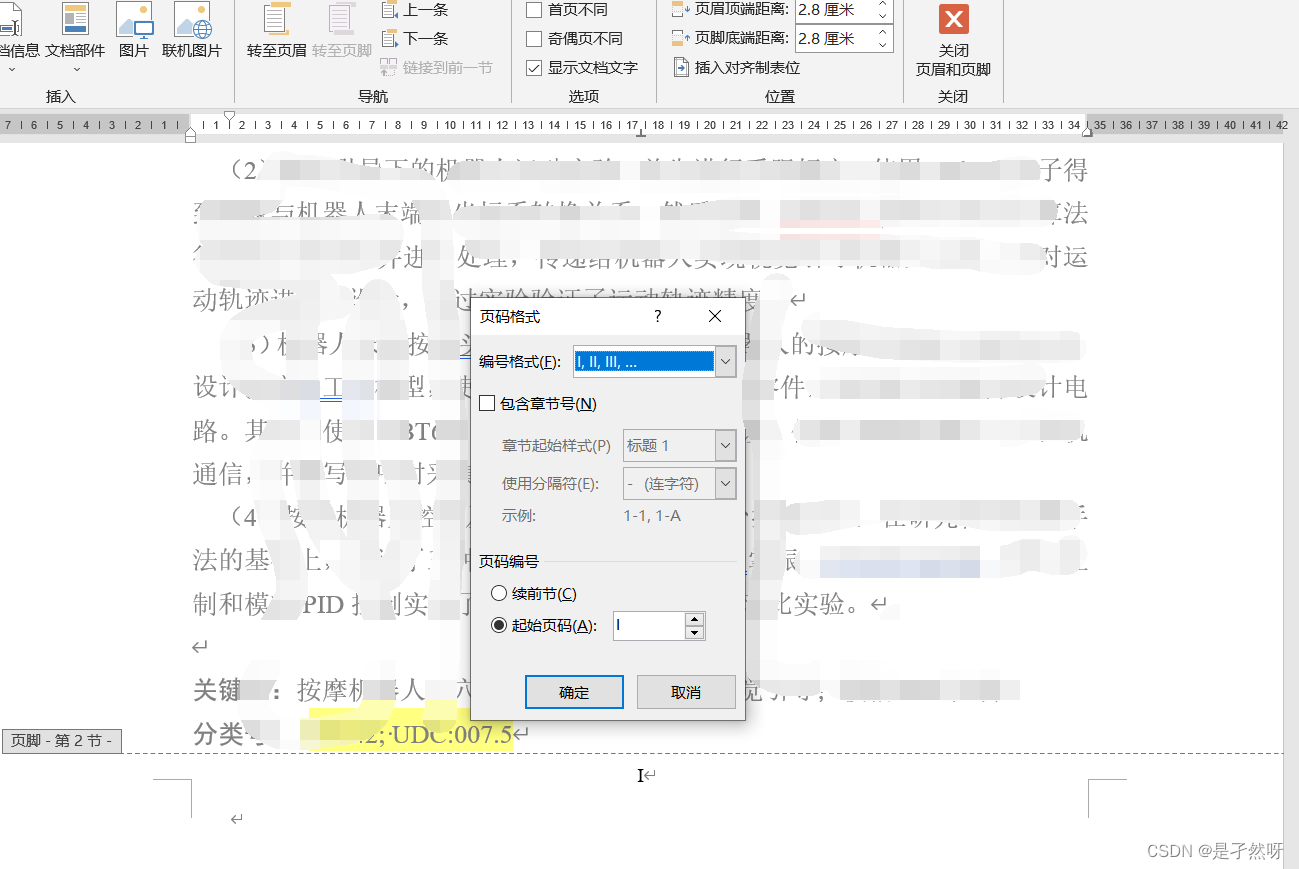Viewport: 1299px width, 869px height.
Task: Click the UDC:007.5 text in document
Action: (x=451, y=735)
